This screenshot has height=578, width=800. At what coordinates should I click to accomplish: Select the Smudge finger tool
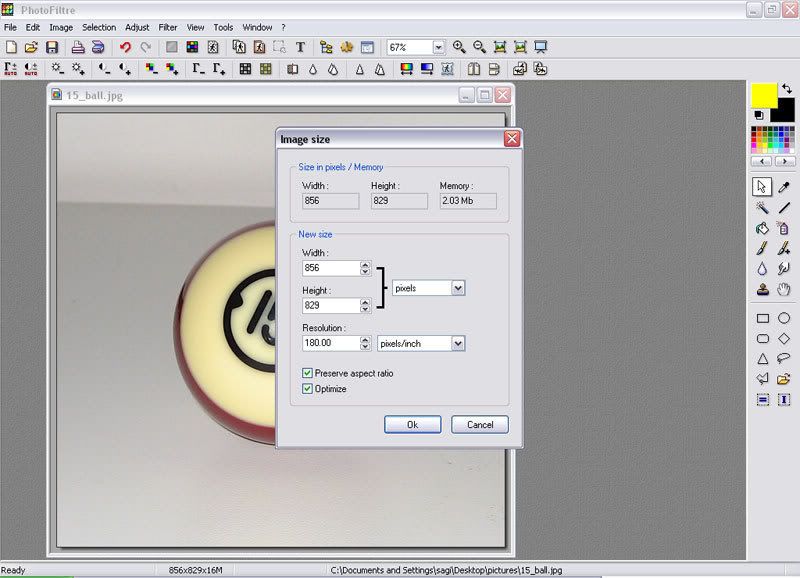pos(784,269)
